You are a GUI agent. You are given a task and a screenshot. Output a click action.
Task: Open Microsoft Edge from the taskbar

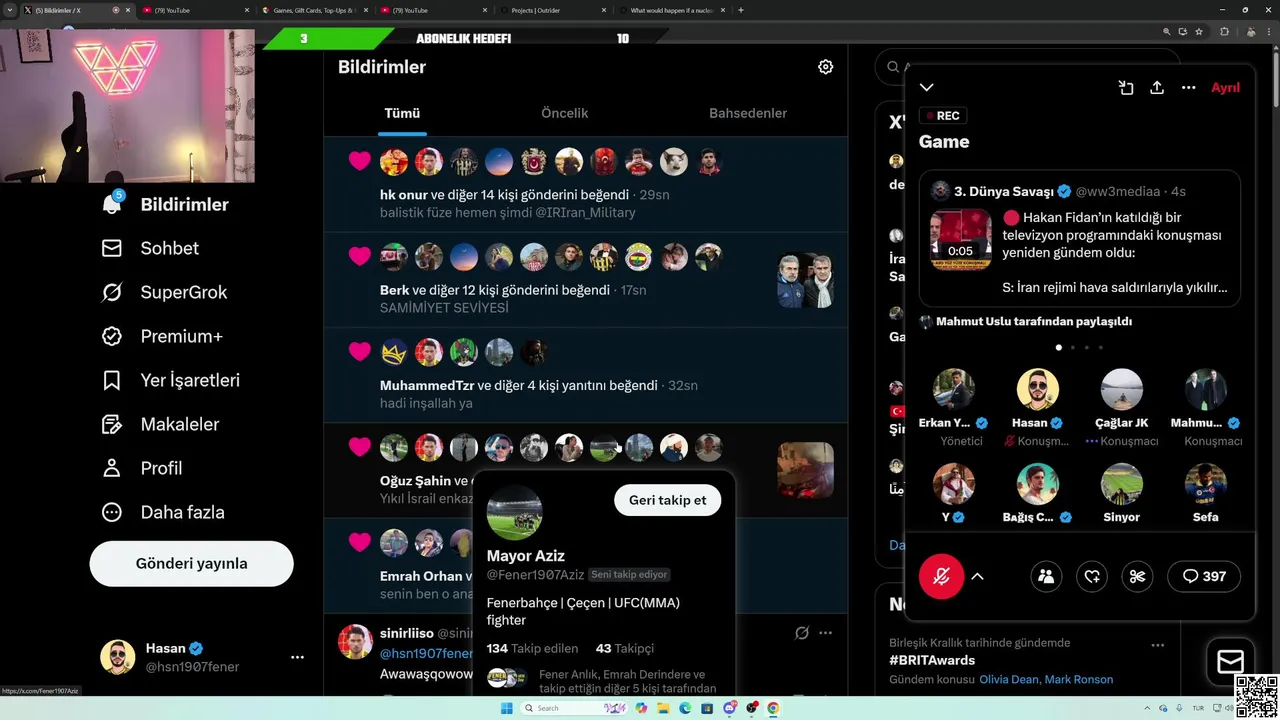point(685,708)
